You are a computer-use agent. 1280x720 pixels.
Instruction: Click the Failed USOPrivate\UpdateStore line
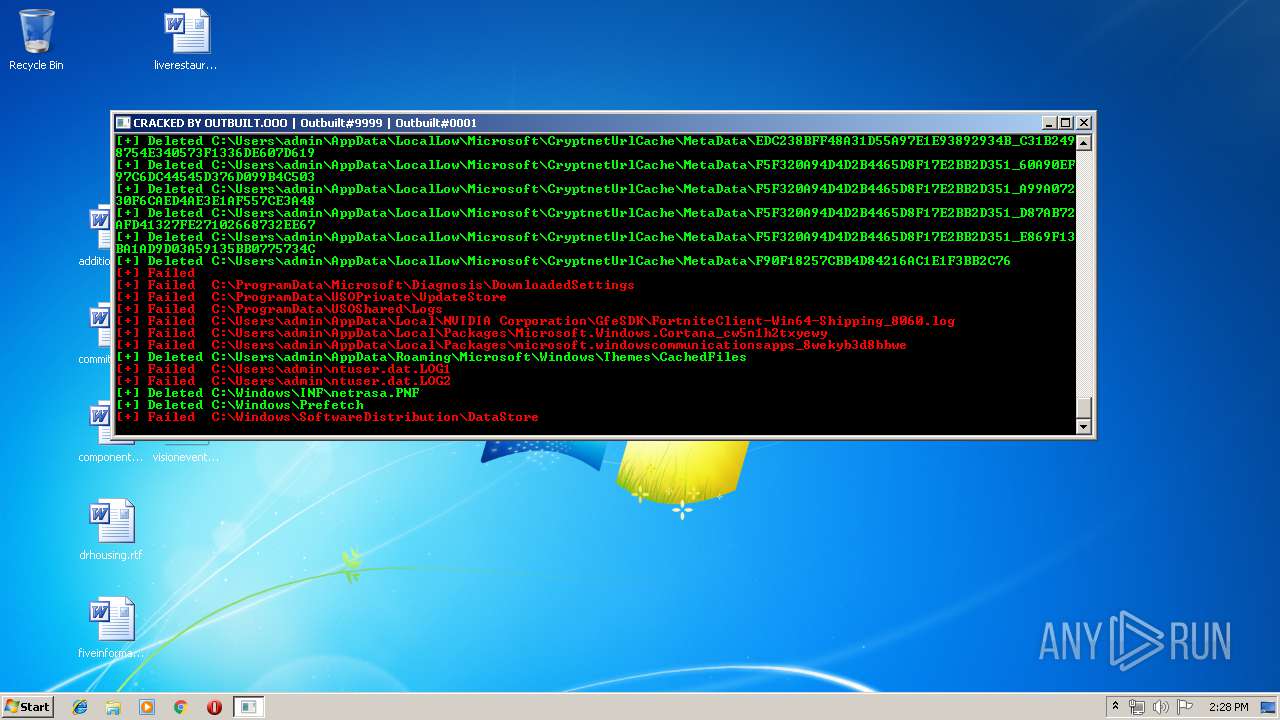pyautogui.click(x=311, y=297)
